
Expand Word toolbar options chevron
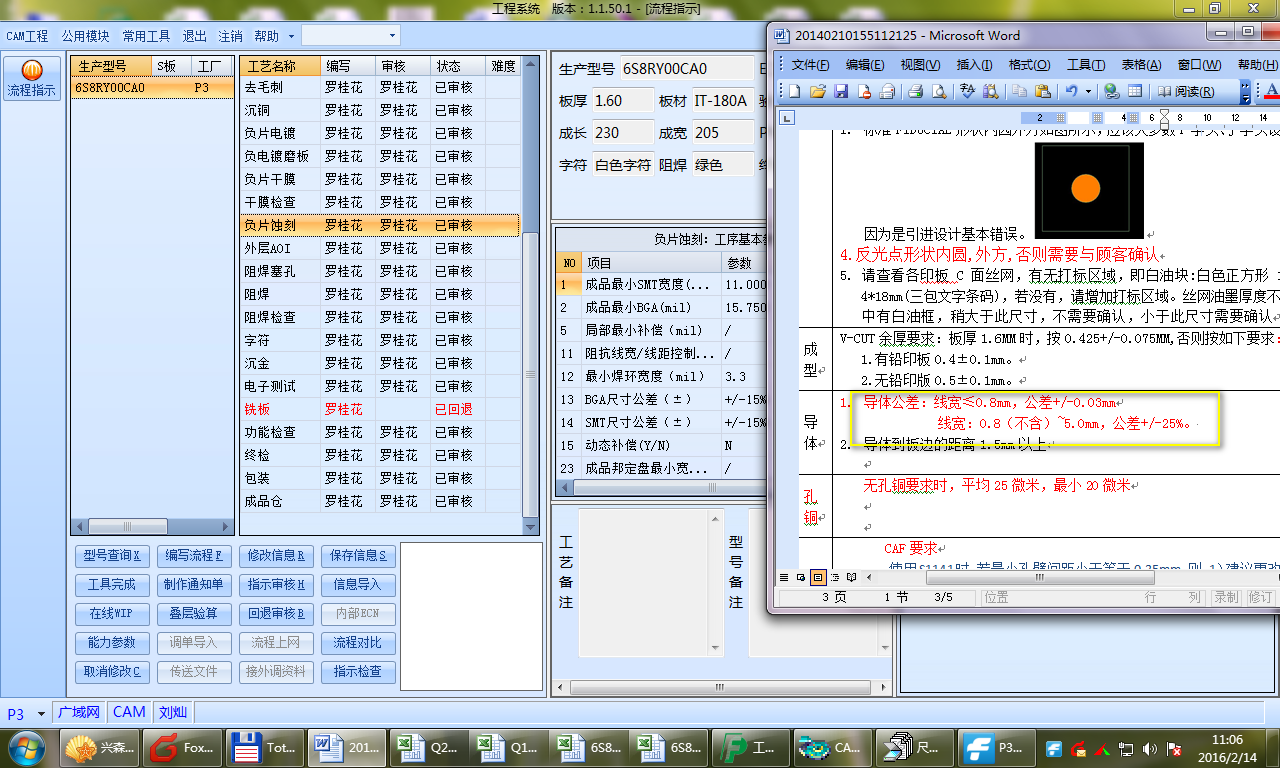pyautogui.click(x=1245, y=92)
